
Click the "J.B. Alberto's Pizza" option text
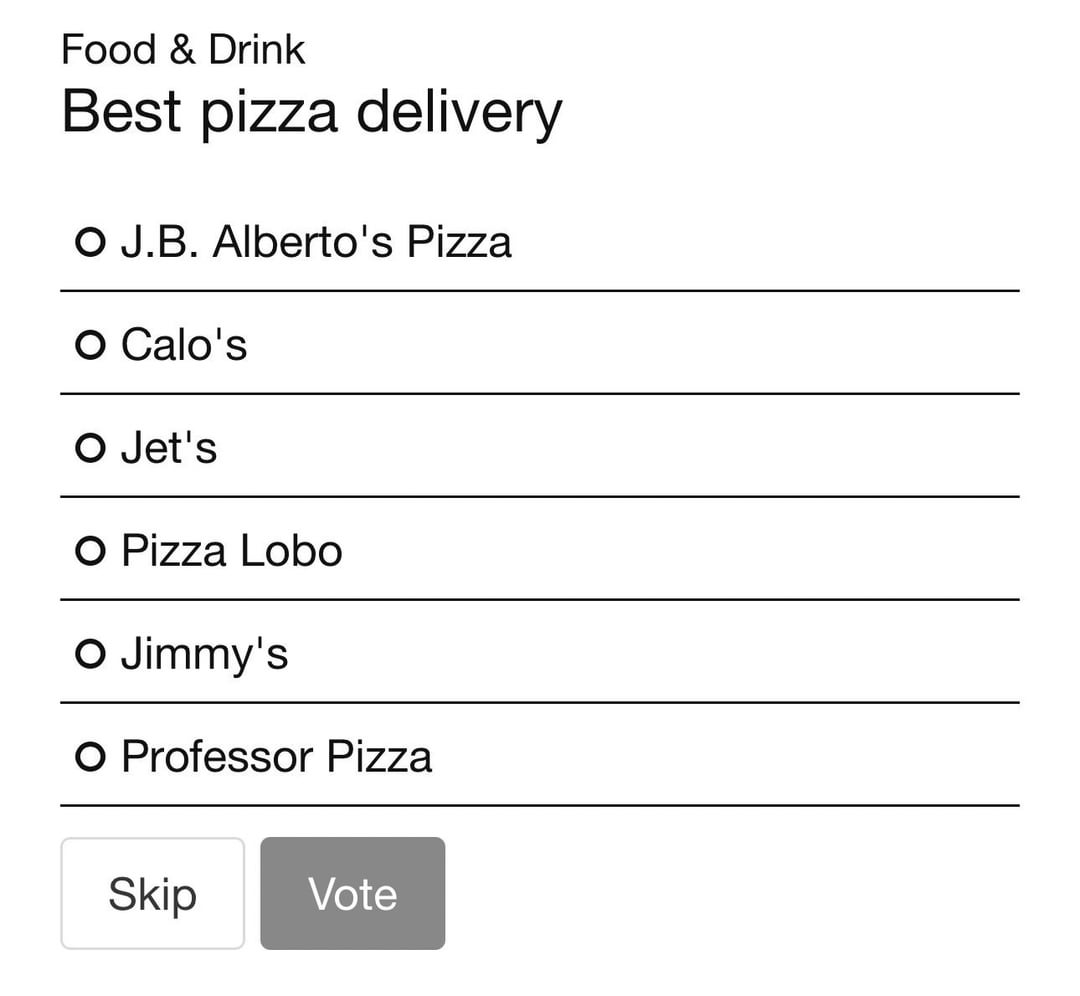click(316, 242)
